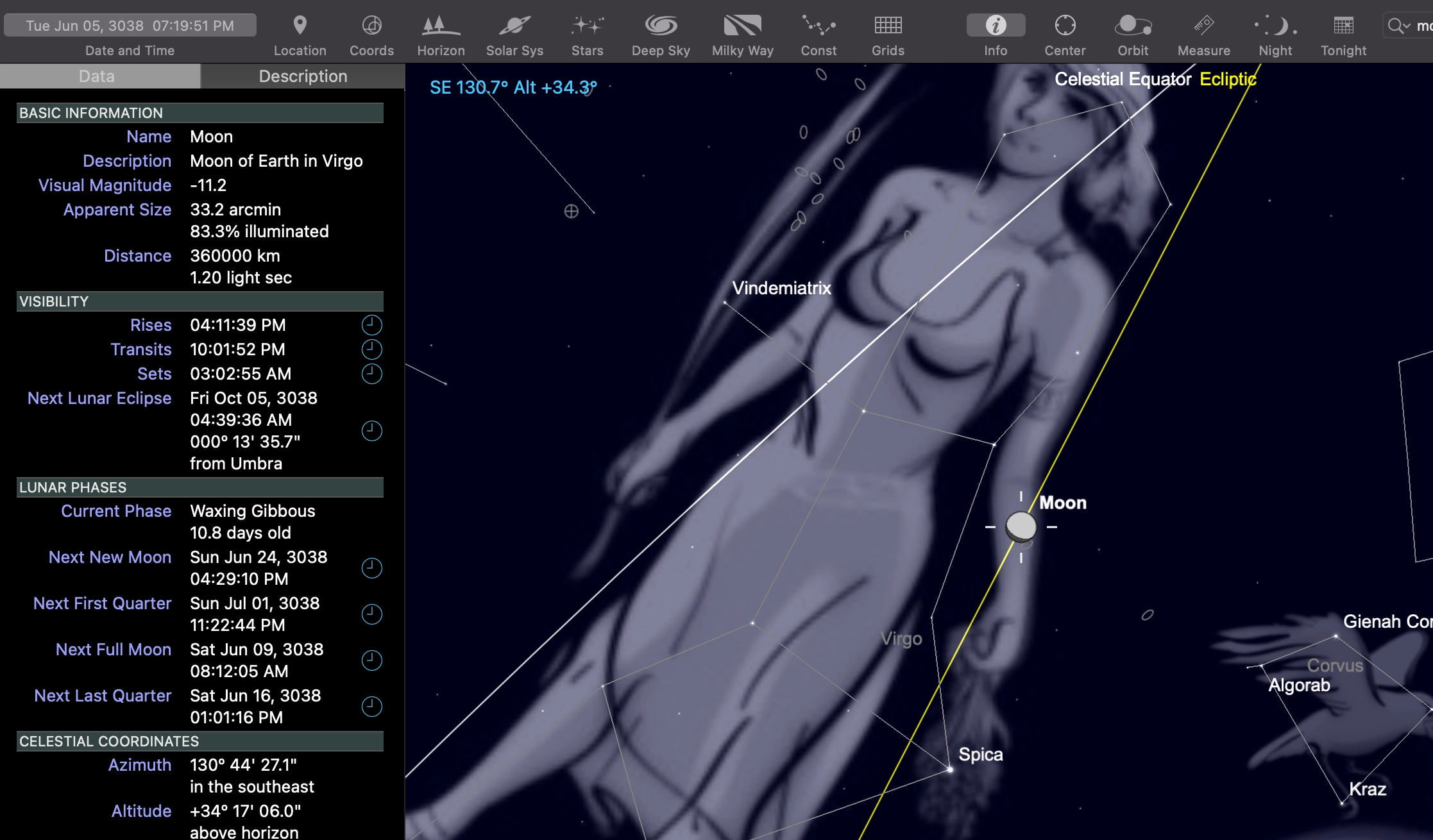Click the Corvus constellation label
The width and height of the screenshot is (1433, 840).
tap(1335, 666)
